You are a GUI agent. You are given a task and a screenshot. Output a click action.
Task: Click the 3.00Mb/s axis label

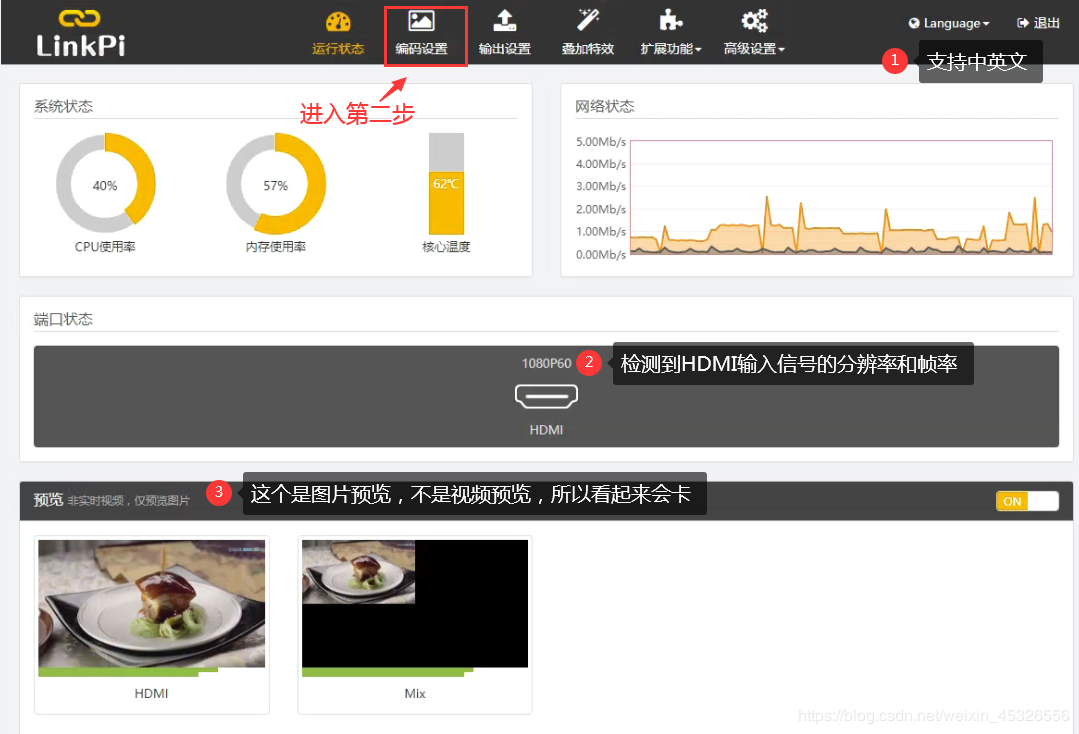pos(601,186)
